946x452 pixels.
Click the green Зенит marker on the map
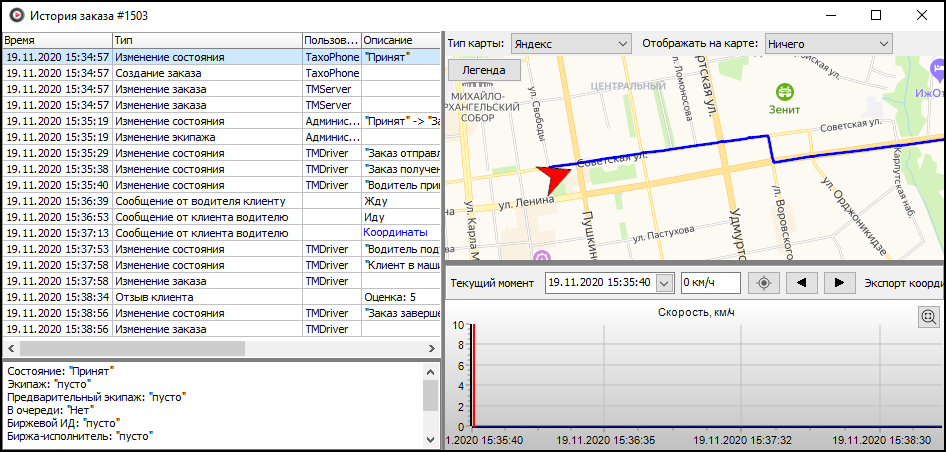pos(784,92)
